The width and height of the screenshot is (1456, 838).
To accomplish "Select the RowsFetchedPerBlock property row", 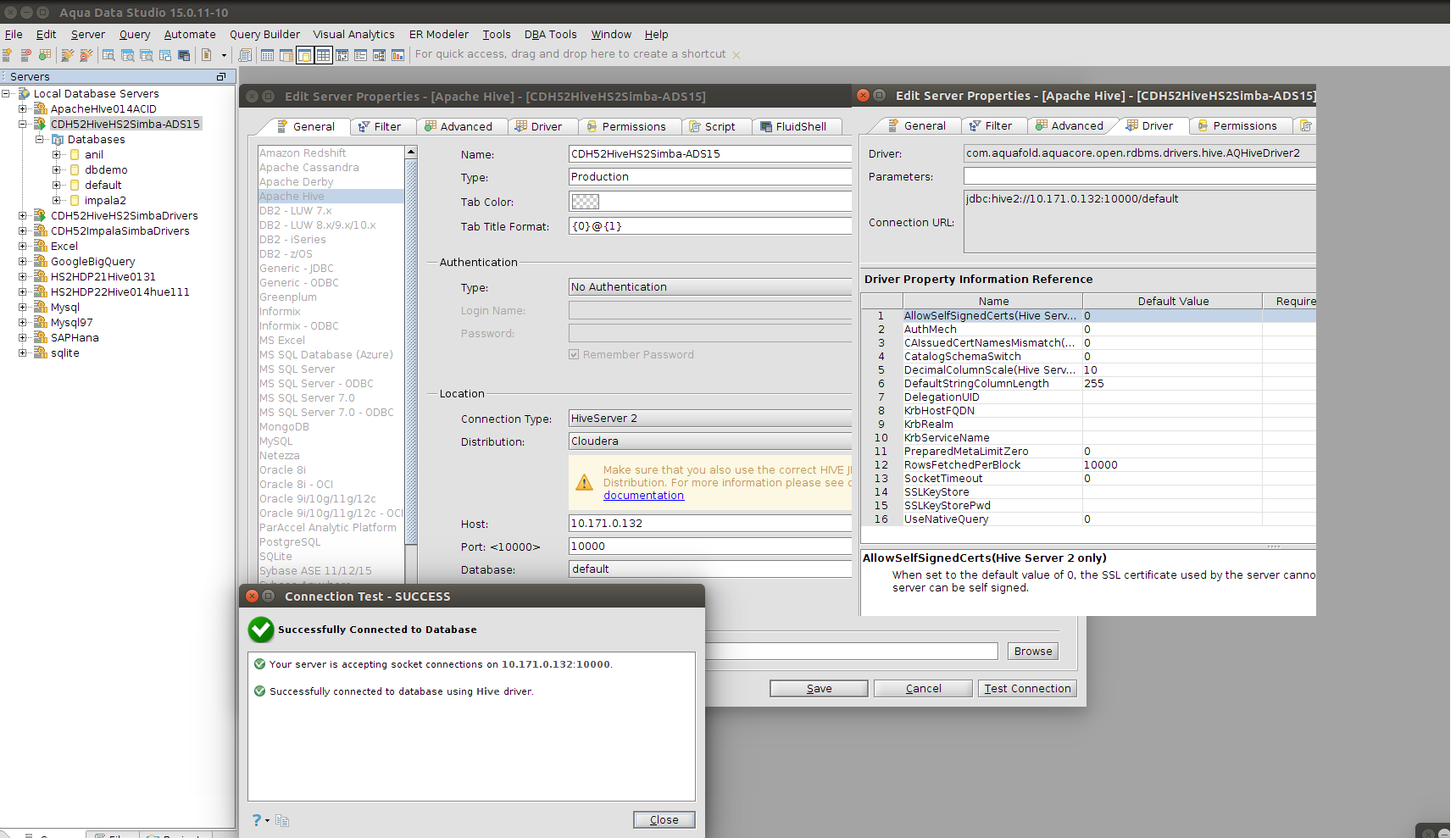I will [x=1088, y=465].
